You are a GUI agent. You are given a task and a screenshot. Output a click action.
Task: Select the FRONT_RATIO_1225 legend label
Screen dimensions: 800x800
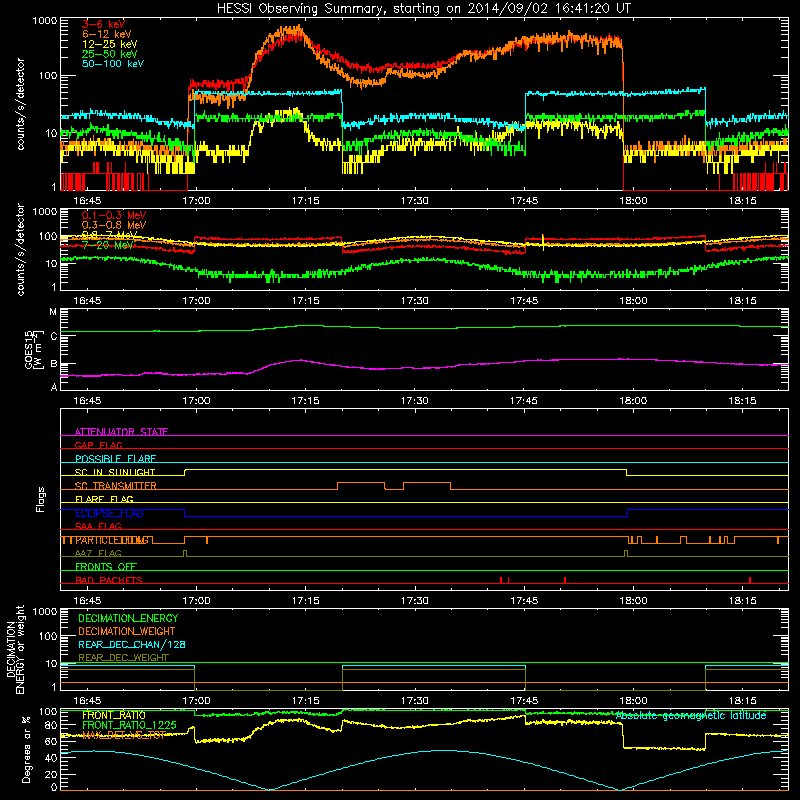pos(129,725)
